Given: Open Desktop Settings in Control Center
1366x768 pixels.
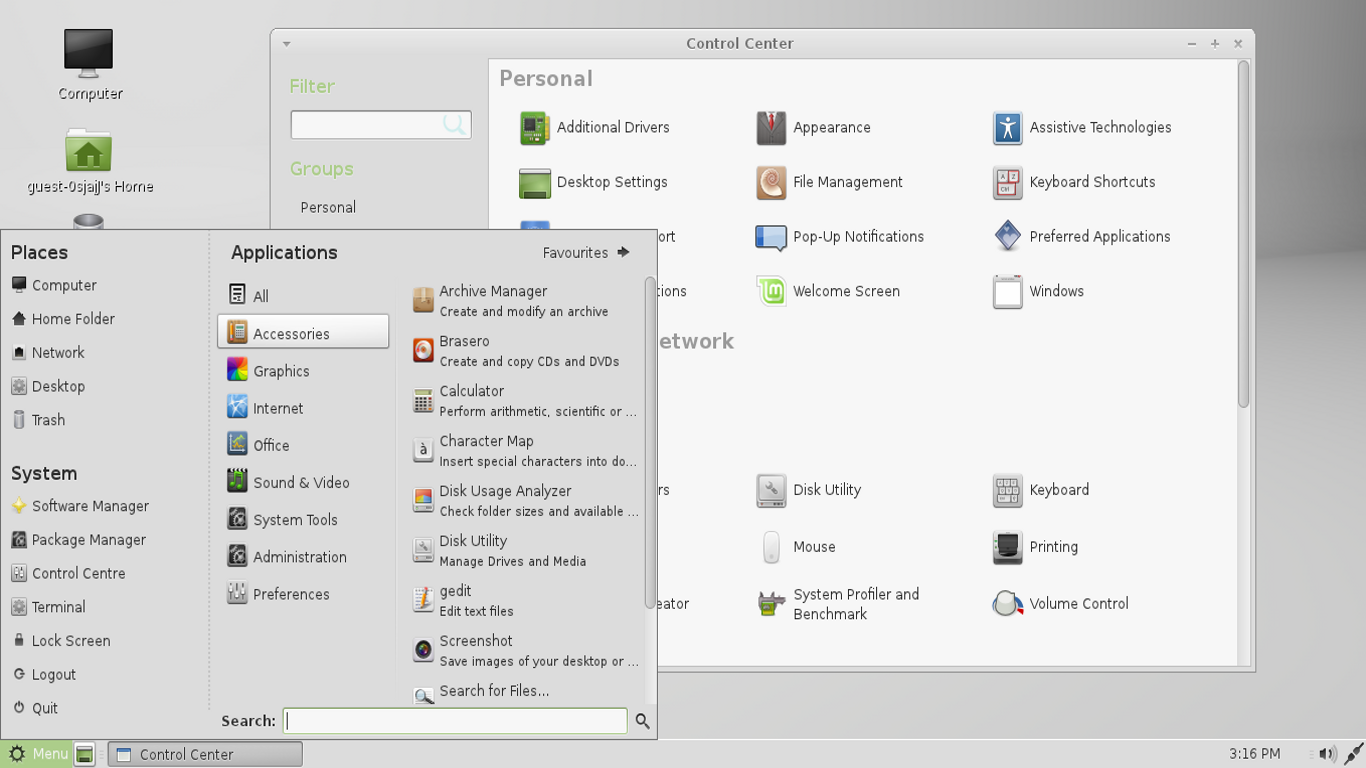Looking at the screenshot, I should pyautogui.click(x=593, y=183).
